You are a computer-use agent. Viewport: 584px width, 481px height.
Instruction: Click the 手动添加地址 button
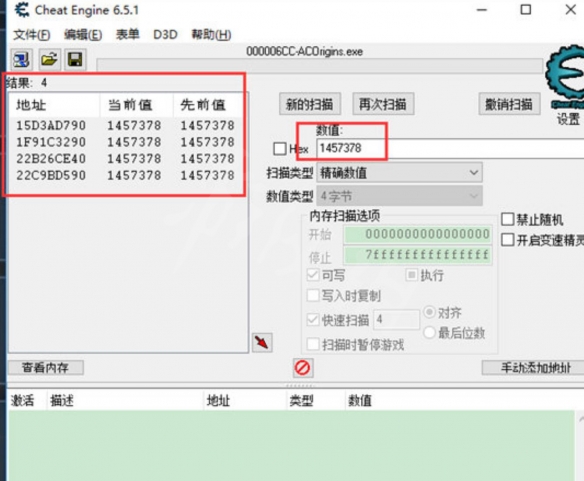coord(533,368)
